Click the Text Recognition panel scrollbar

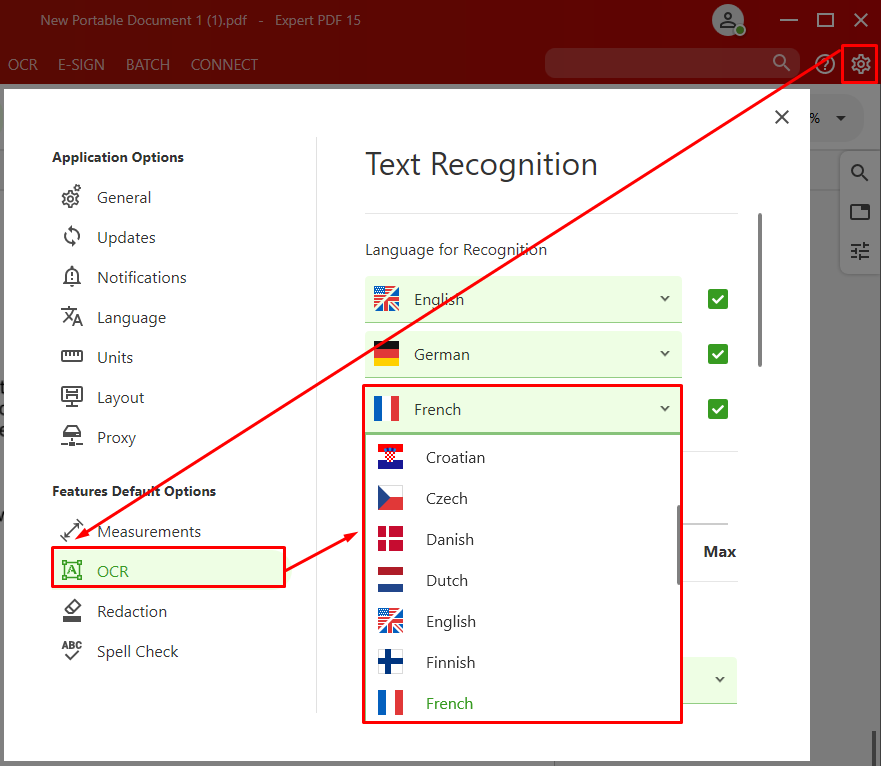[760, 290]
